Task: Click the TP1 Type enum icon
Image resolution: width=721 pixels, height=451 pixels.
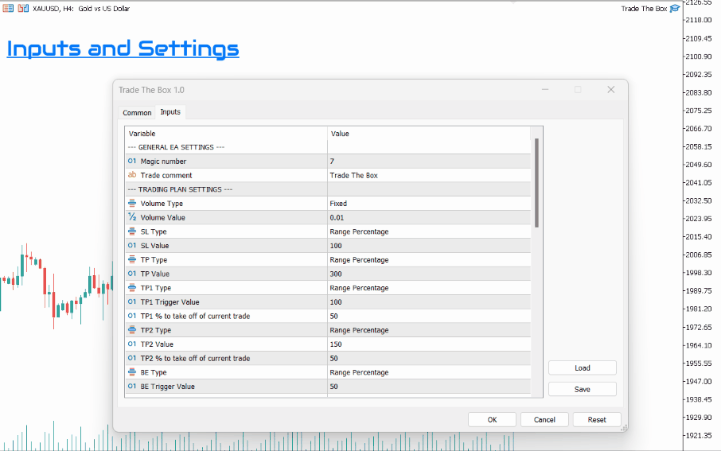Action: (x=132, y=288)
